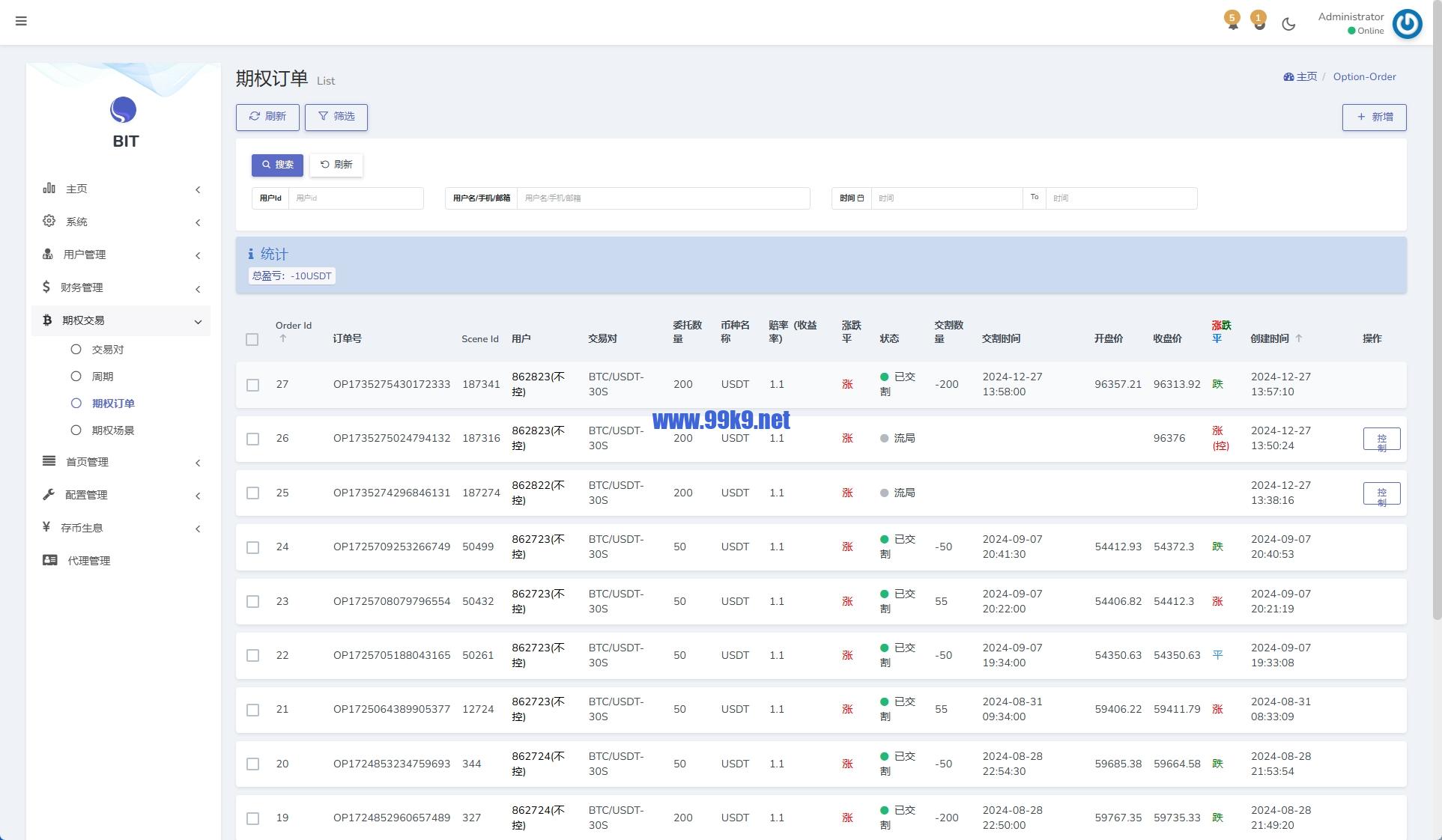The height and width of the screenshot is (840, 1442).
Task: Click the 主页 chart icon in sidebar
Action: pos(49,188)
